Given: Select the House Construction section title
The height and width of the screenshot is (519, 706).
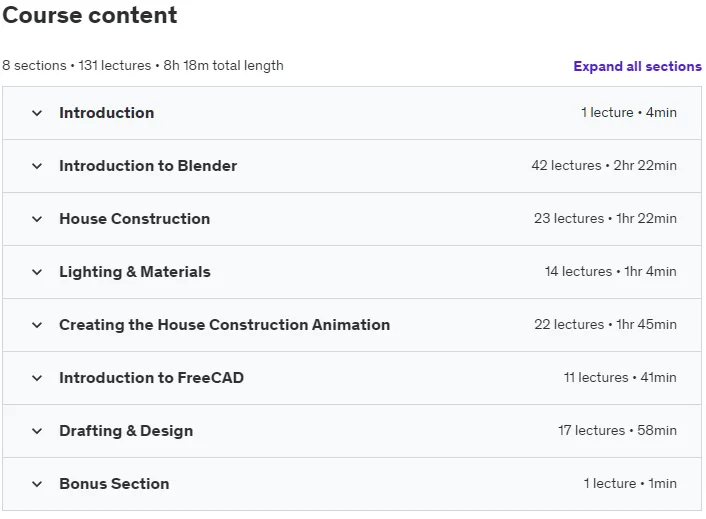Looking at the screenshot, I should coord(135,219).
